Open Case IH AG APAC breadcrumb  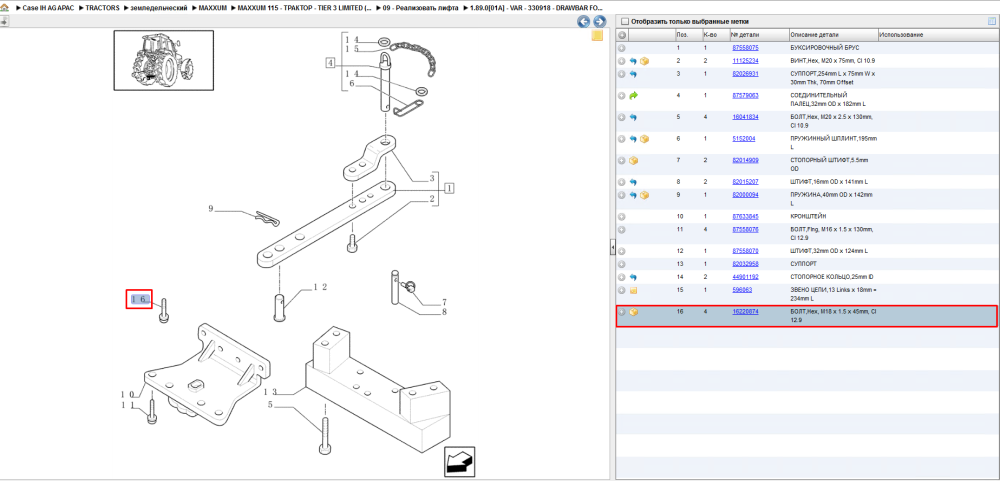(x=50, y=7)
